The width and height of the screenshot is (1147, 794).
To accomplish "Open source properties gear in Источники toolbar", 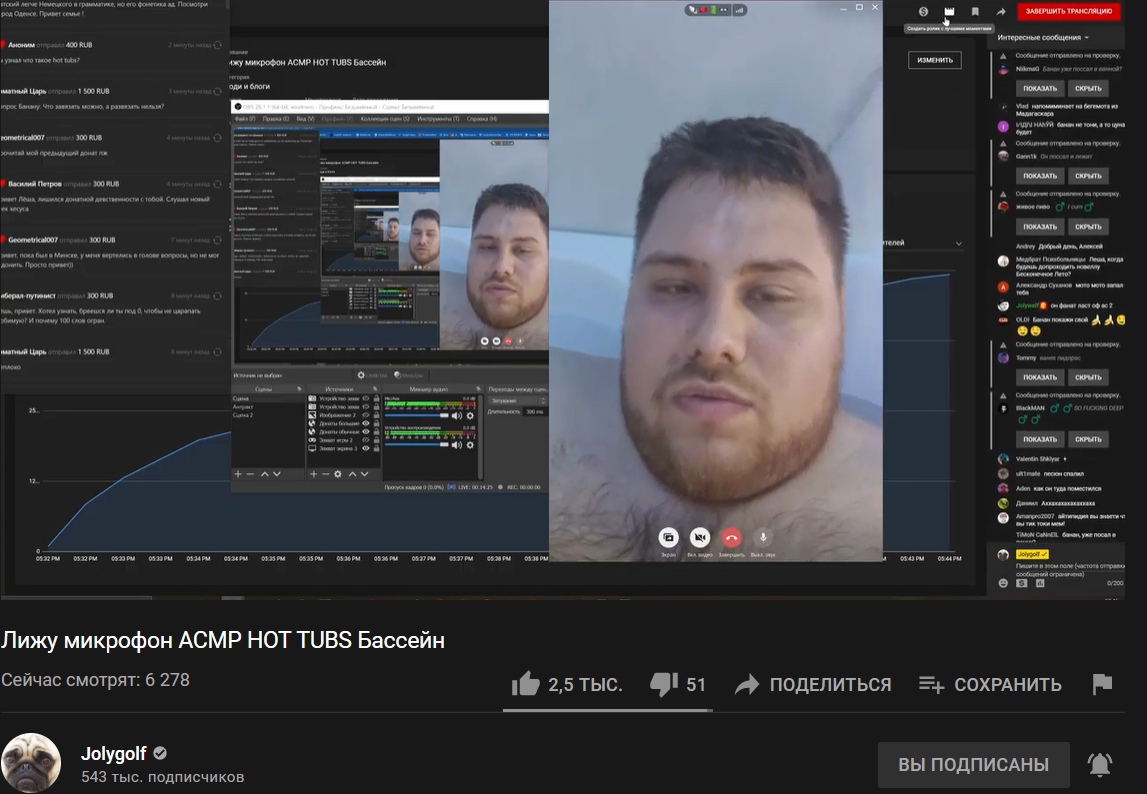I will 338,474.
